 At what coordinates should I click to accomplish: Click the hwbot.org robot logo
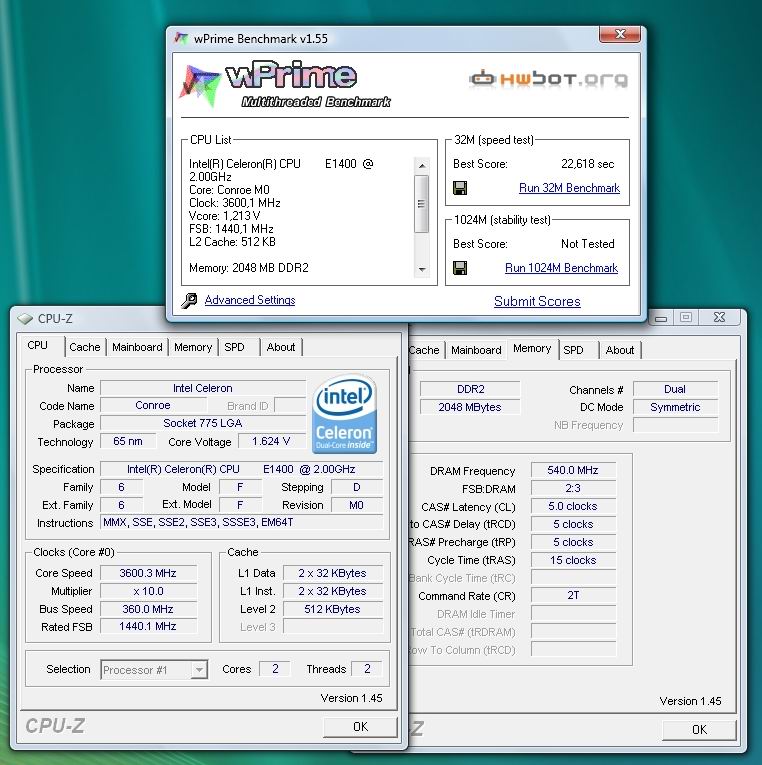click(x=548, y=79)
